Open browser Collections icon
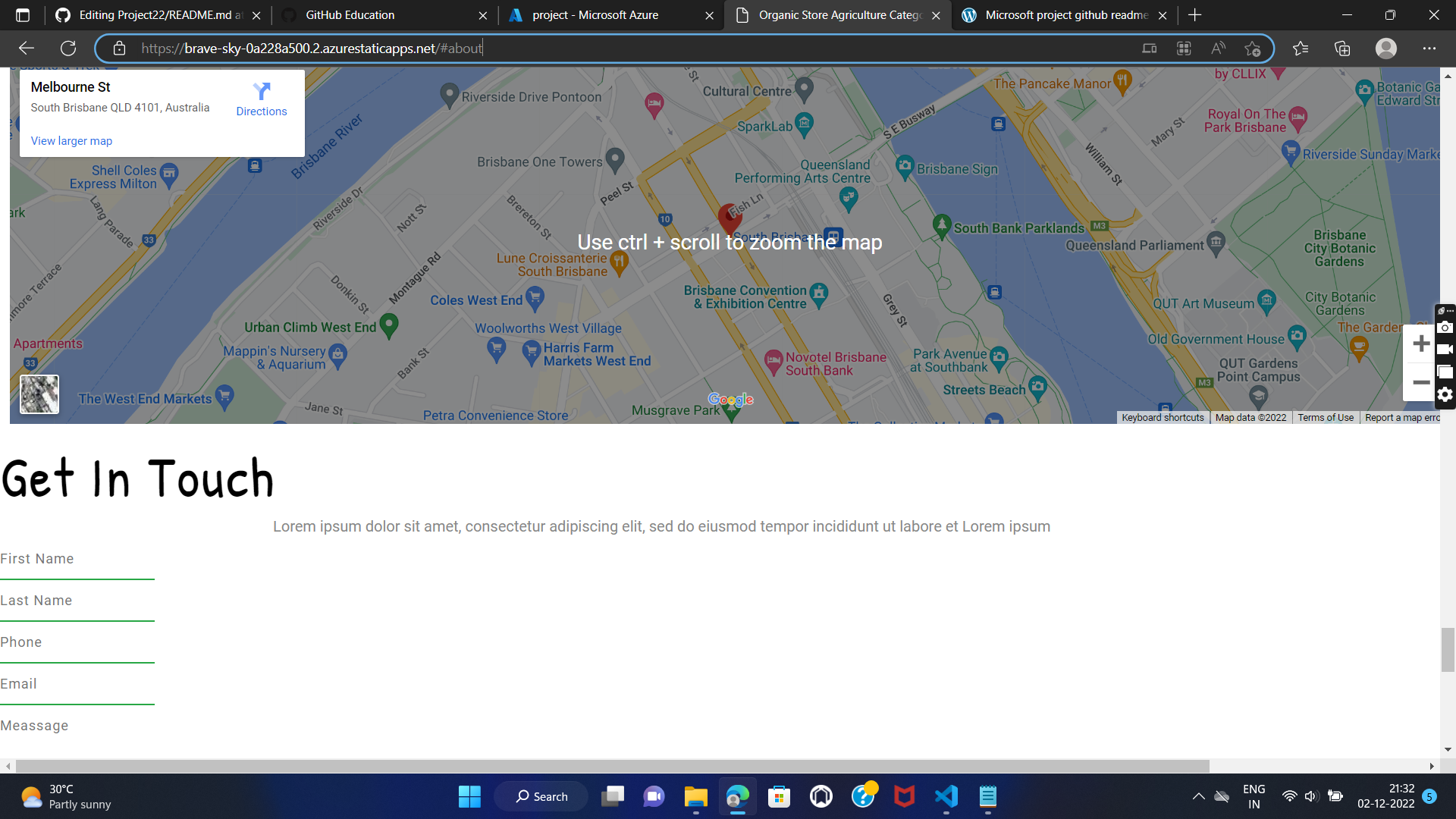The height and width of the screenshot is (819, 1456). 1342,49
